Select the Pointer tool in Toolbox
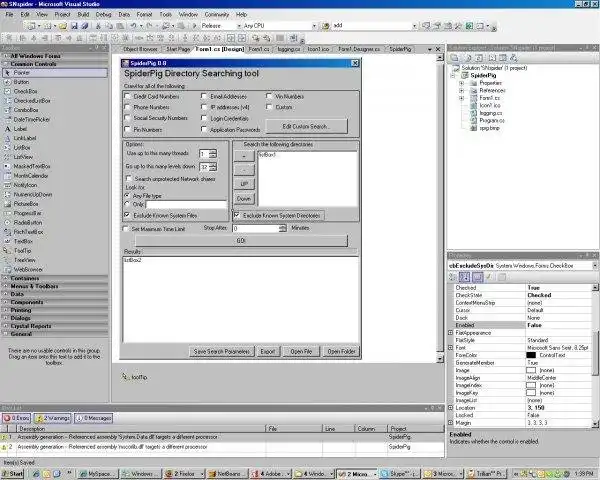This screenshot has width=600, height=480. tap(55, 73)
